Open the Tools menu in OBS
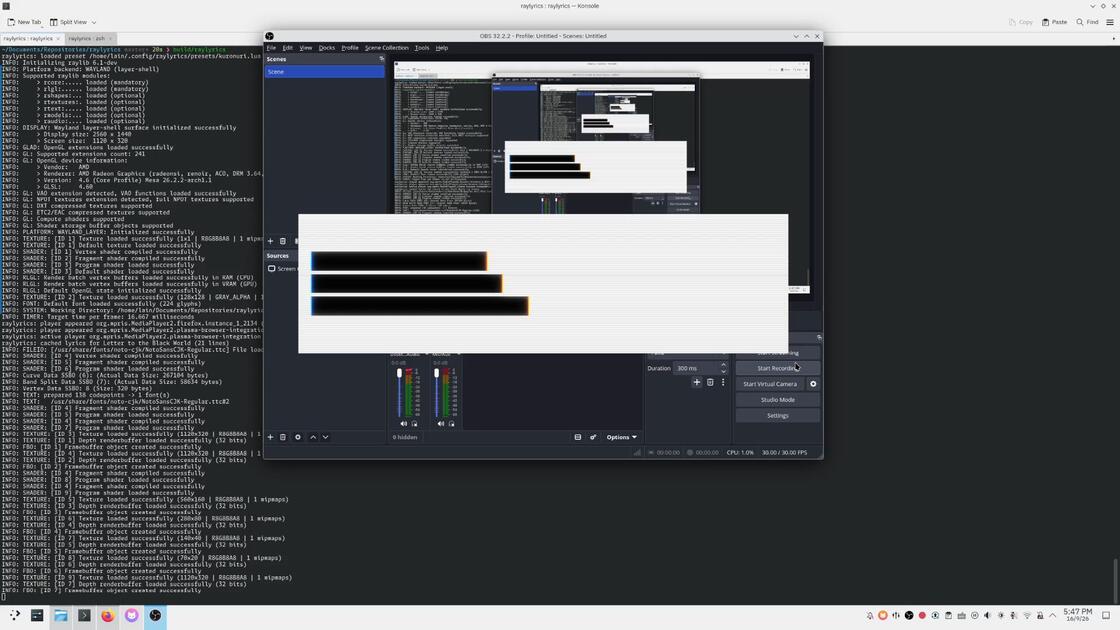The height and width of the screenshot is (630, 1120). (422, 48)
